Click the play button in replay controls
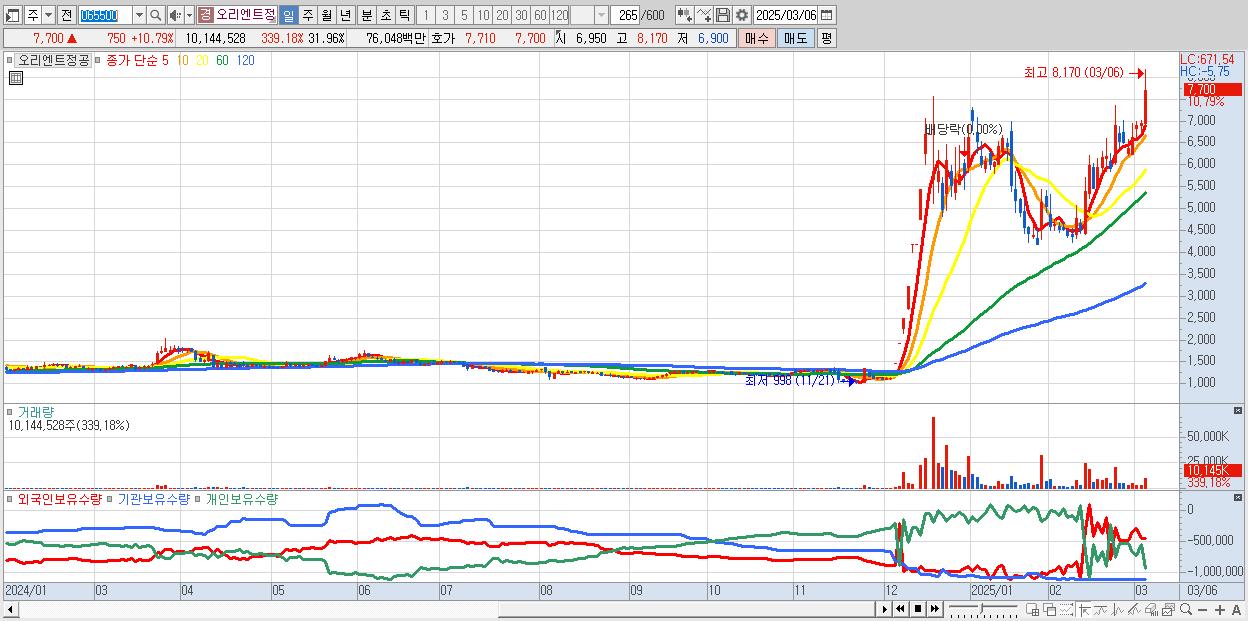 (x=885, y=609)
